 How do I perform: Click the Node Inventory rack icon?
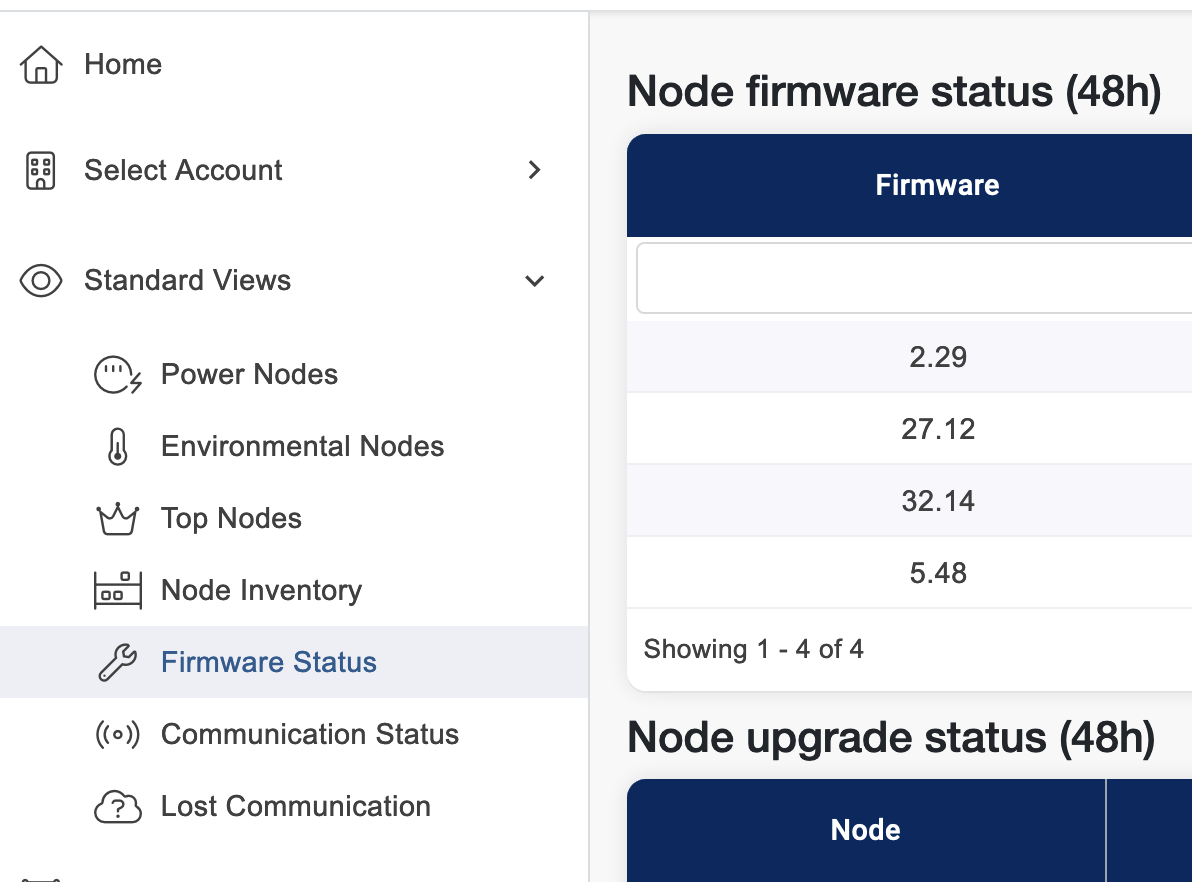click(117, 591)
